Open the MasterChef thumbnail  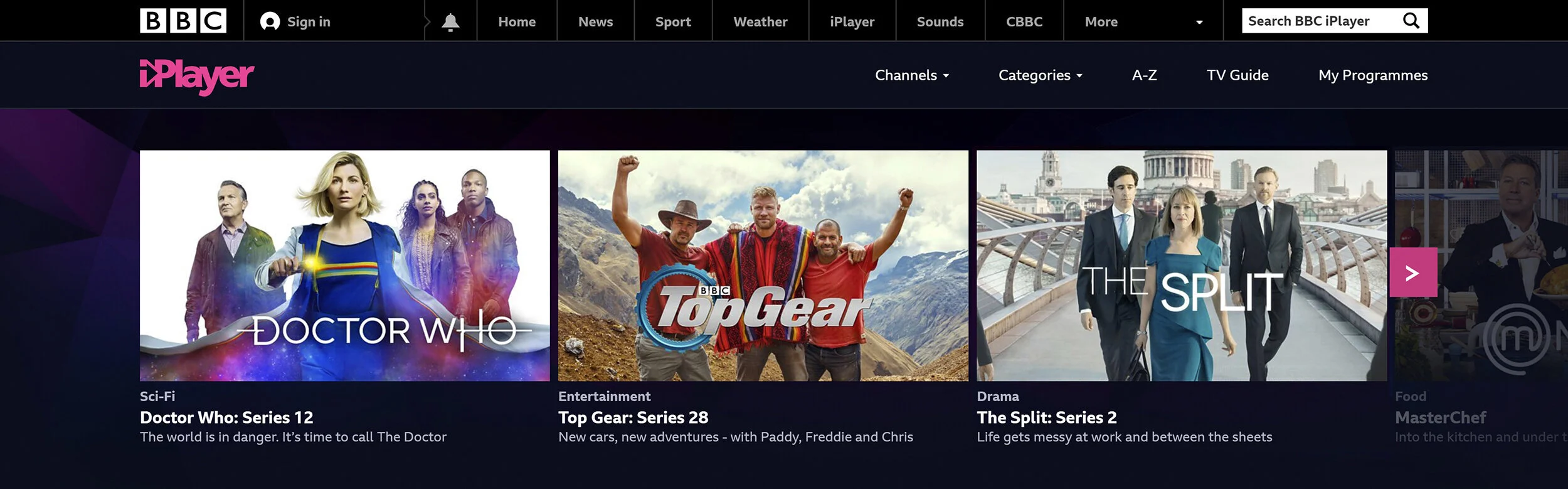1481,266
